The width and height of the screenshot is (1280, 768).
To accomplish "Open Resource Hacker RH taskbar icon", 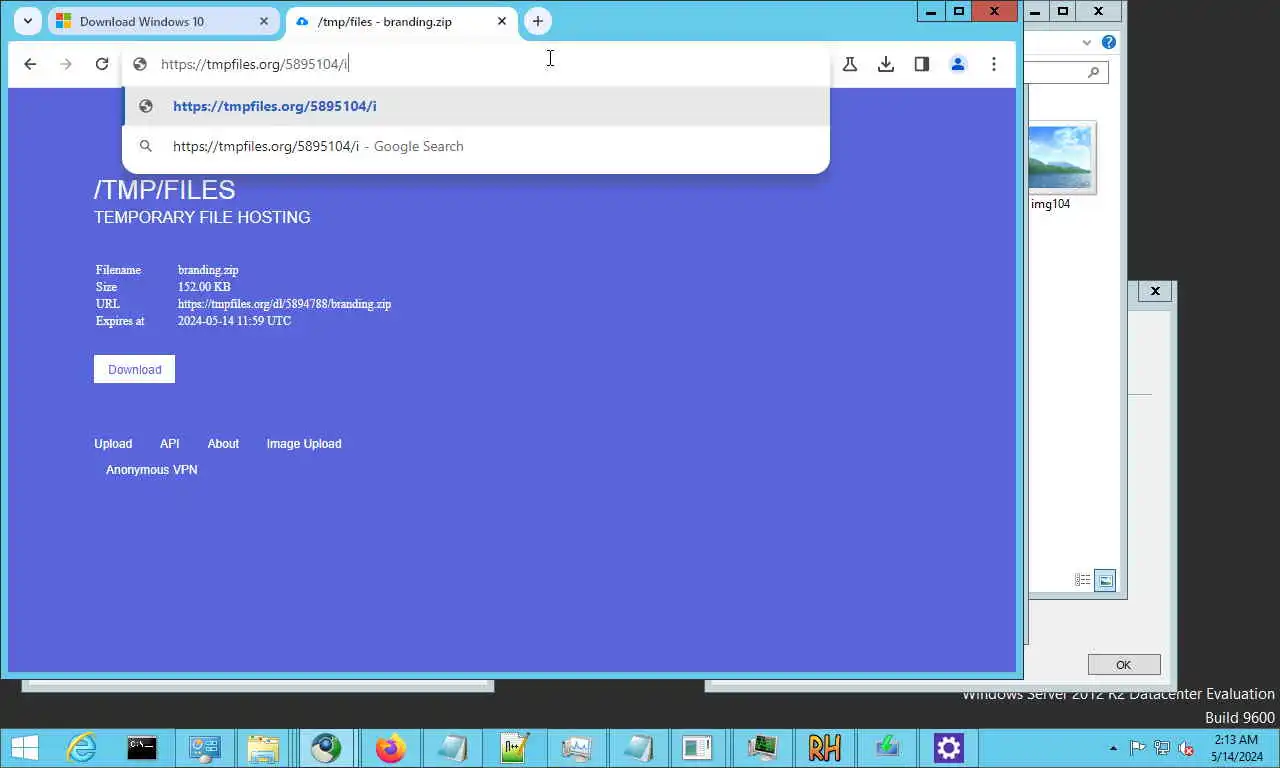I will 824,748.
